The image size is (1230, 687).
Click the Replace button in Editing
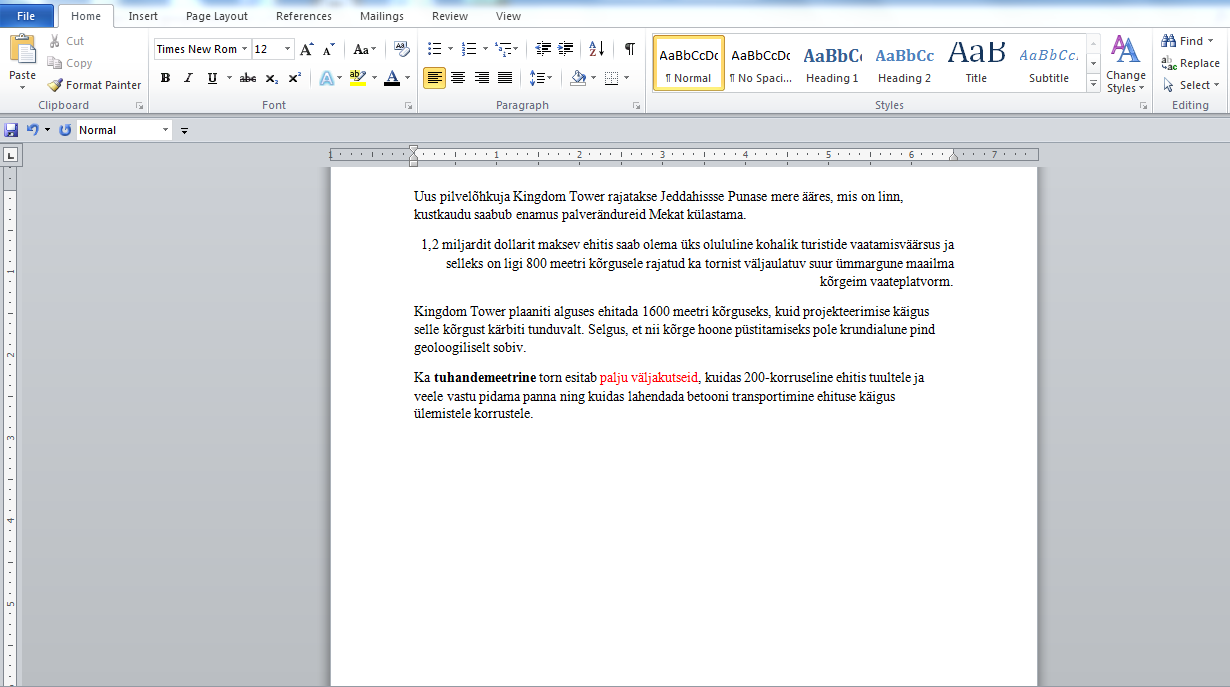click(1190, 63)
